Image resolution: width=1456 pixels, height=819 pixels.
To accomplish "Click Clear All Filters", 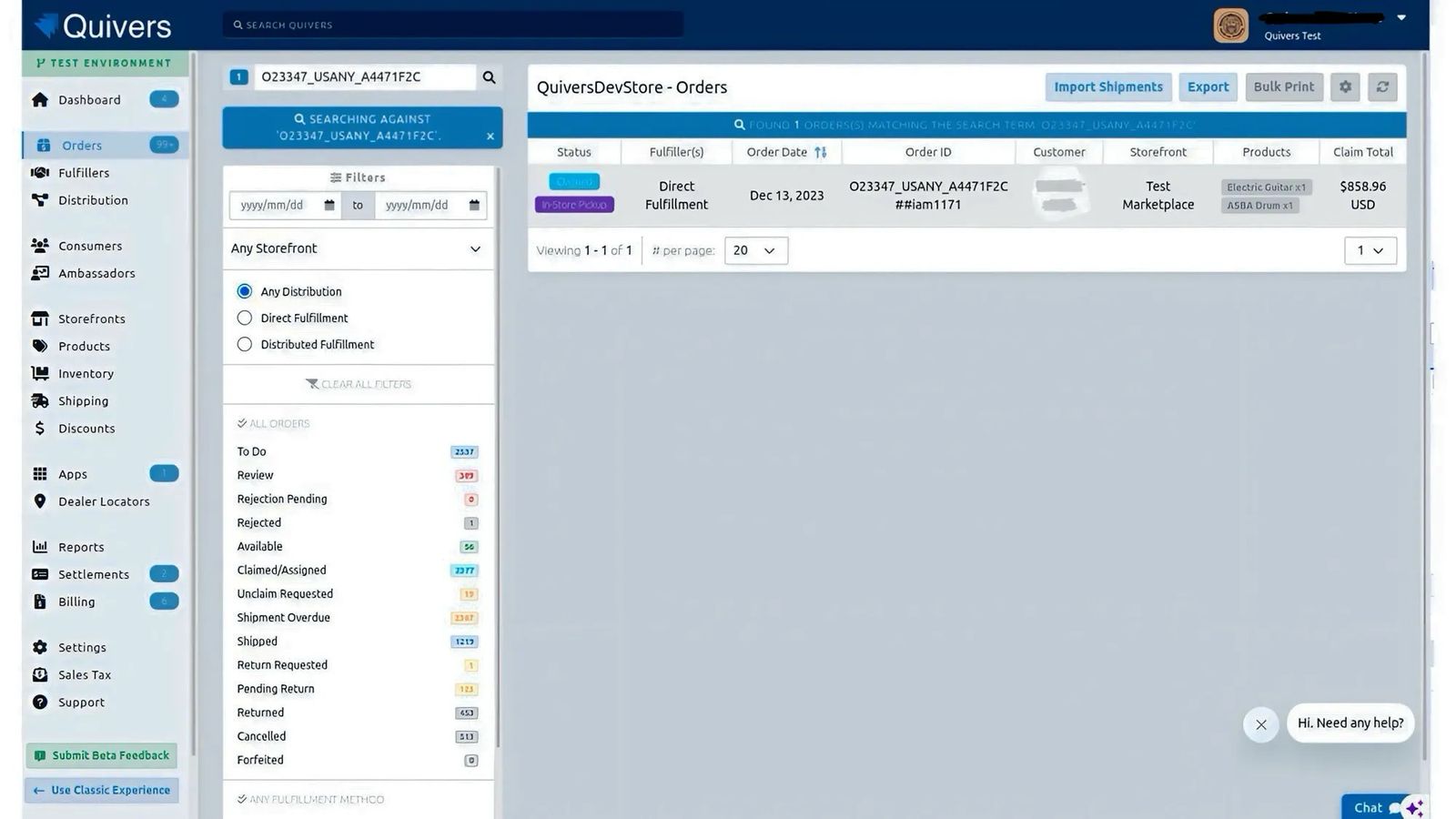I will click(359, 384).
